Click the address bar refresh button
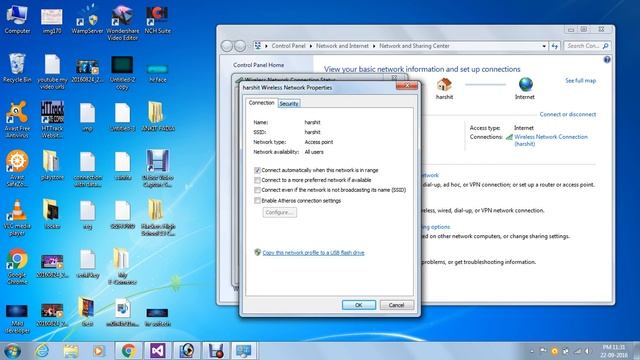This screenshot has width=640, height=360. click(x=555, y=46)
